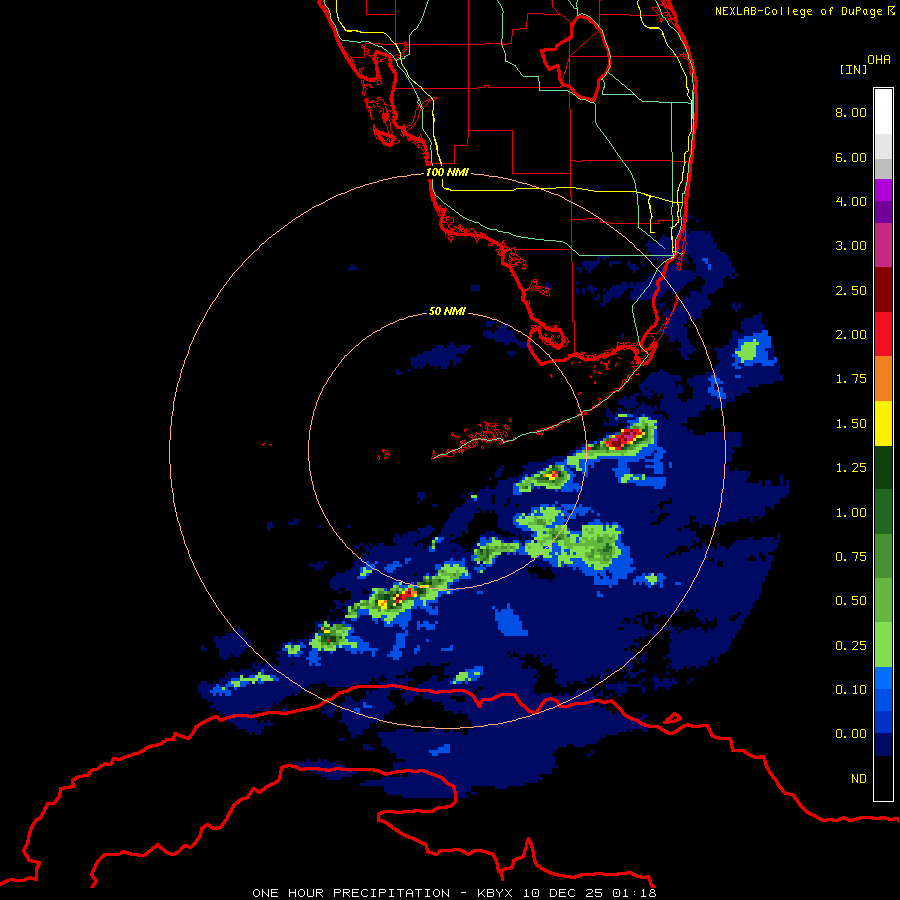900x900 pixels.
Task: Click the 1.50 legend value
Action: (851, 424)
